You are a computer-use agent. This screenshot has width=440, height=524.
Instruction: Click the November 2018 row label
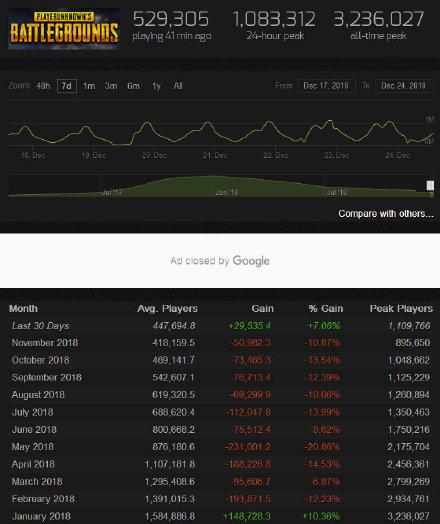(45, 343)
